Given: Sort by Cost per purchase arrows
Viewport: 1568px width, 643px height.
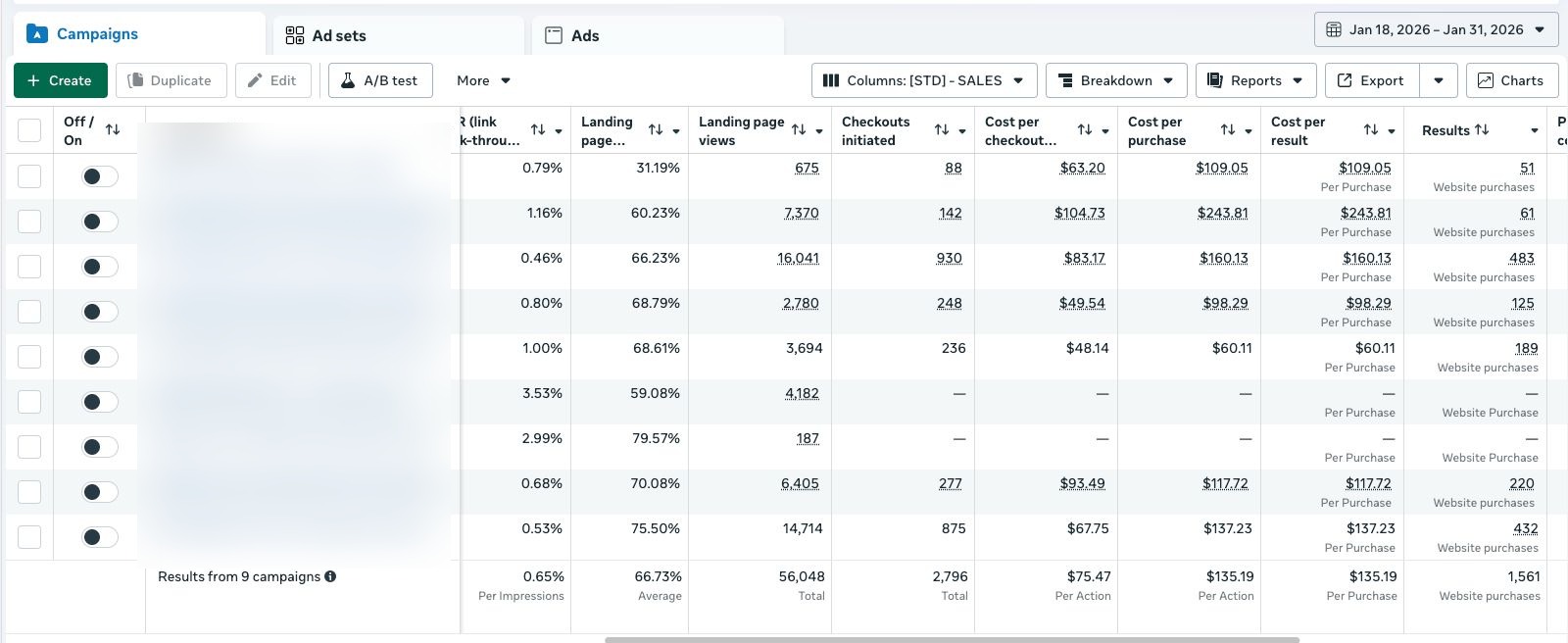Looking at the screenshot, I should (1228, 129).
